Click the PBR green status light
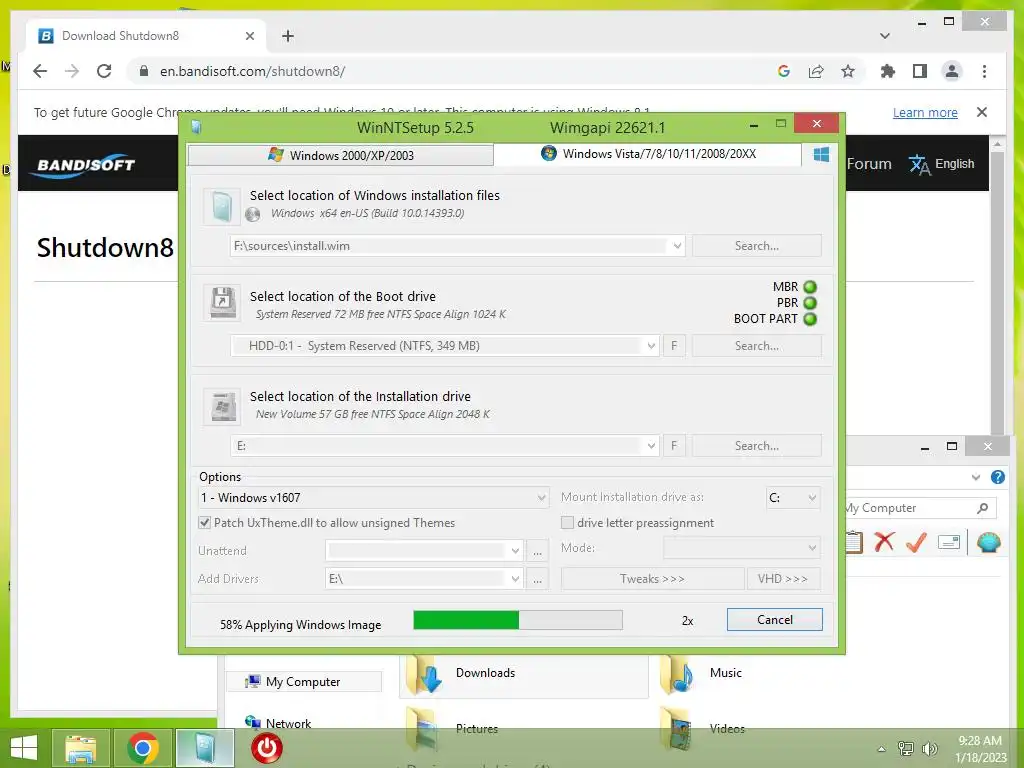1024x768 pixels. [810, 303]
